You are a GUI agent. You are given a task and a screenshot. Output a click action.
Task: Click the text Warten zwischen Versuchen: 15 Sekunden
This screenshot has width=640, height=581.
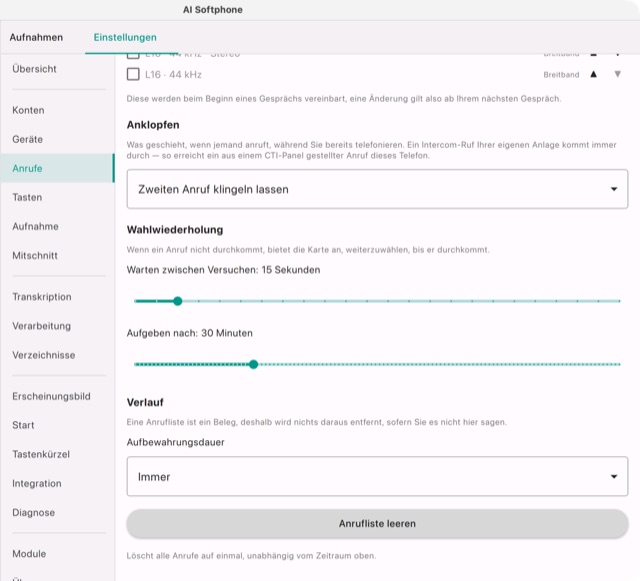(x=223, y=270)
